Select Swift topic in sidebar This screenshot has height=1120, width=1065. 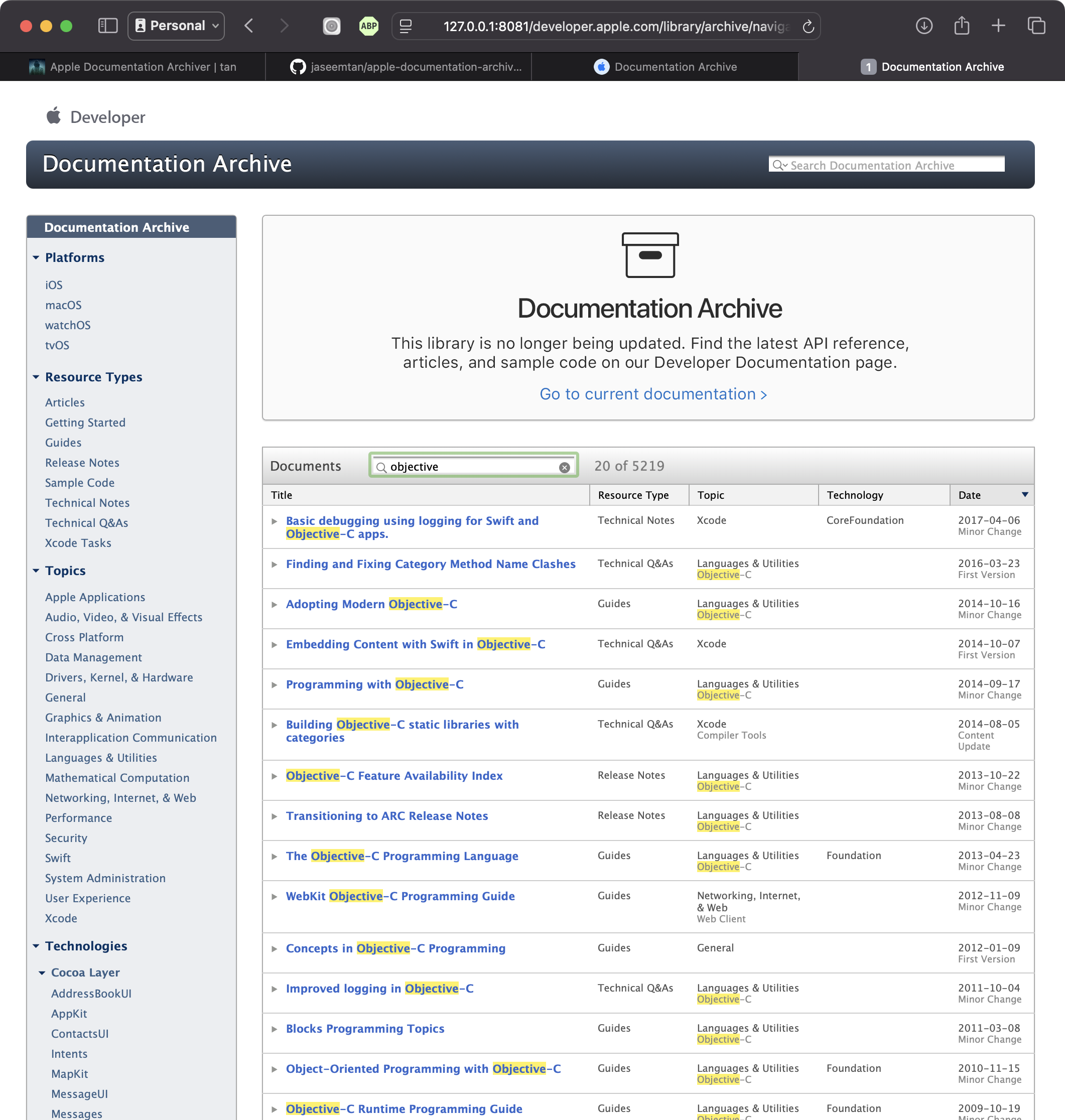coord(58,858)
